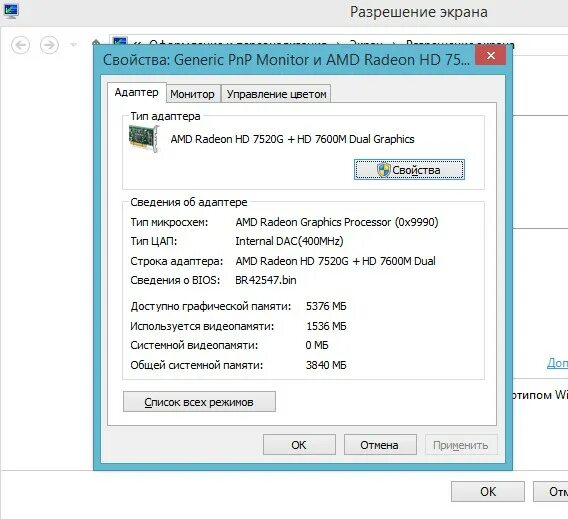568x519 pixels.
Task: Click the Internal DAC(400MHz) value
Action: pos(289,241)
